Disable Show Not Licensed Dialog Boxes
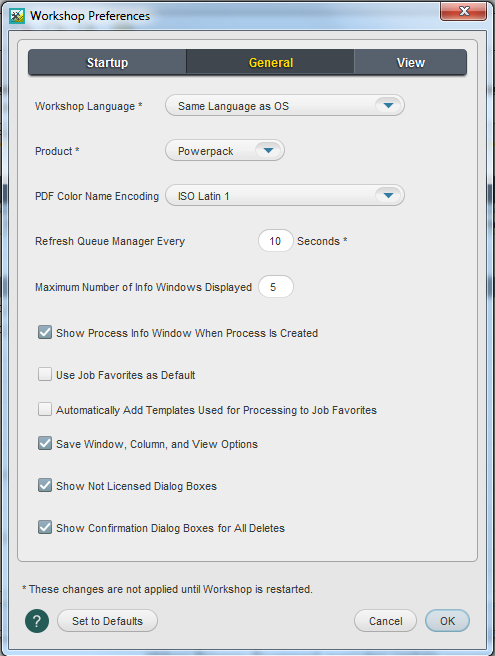The height and width of the screenshot is (656, 495). point(45,485)
